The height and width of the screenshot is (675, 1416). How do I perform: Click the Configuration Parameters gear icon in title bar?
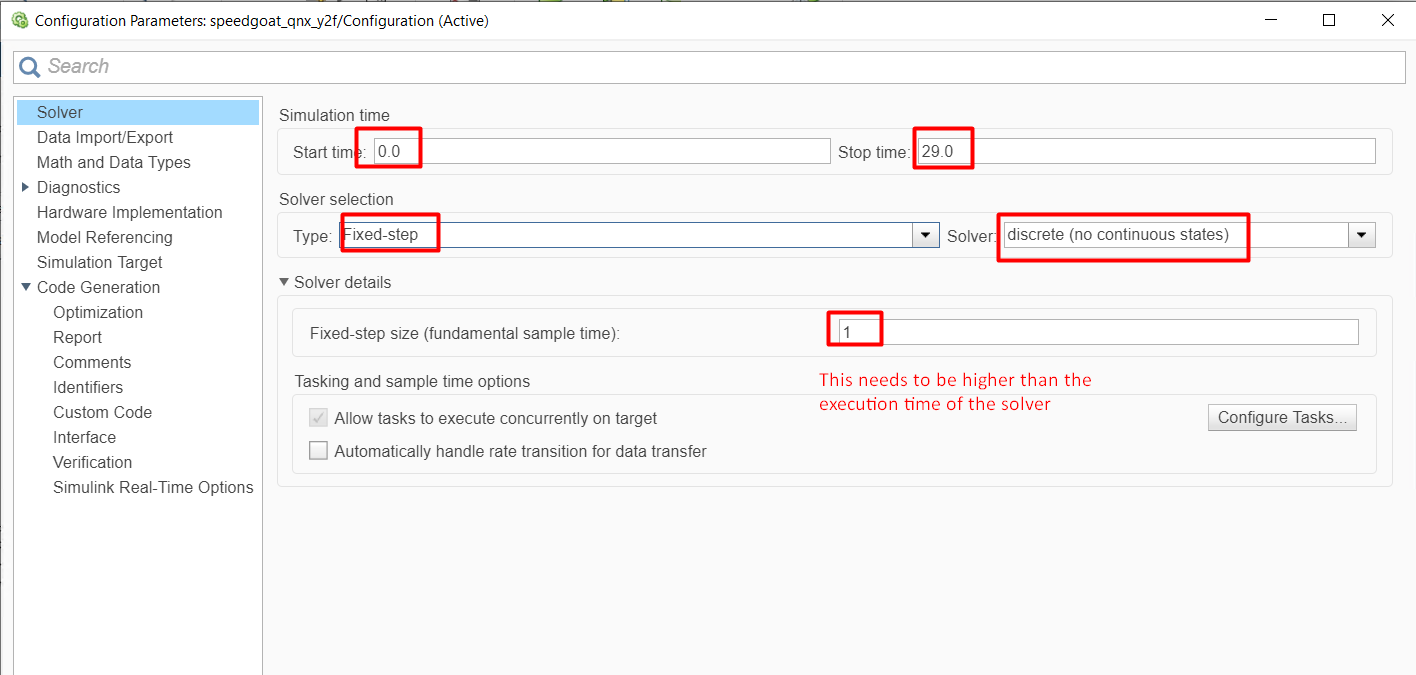click(19, 20)
